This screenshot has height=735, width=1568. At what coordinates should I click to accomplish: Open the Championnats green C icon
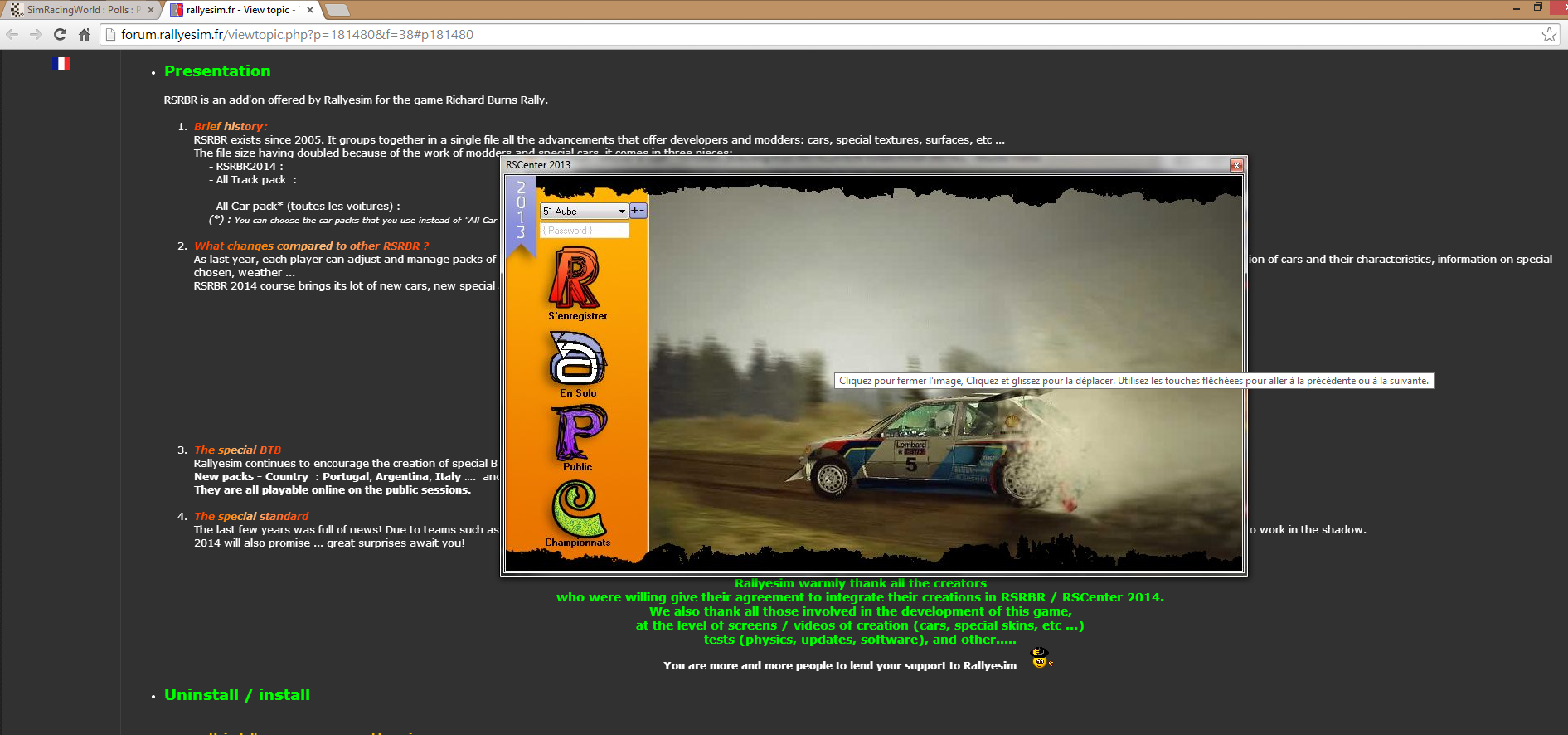[x=578, y=509]
